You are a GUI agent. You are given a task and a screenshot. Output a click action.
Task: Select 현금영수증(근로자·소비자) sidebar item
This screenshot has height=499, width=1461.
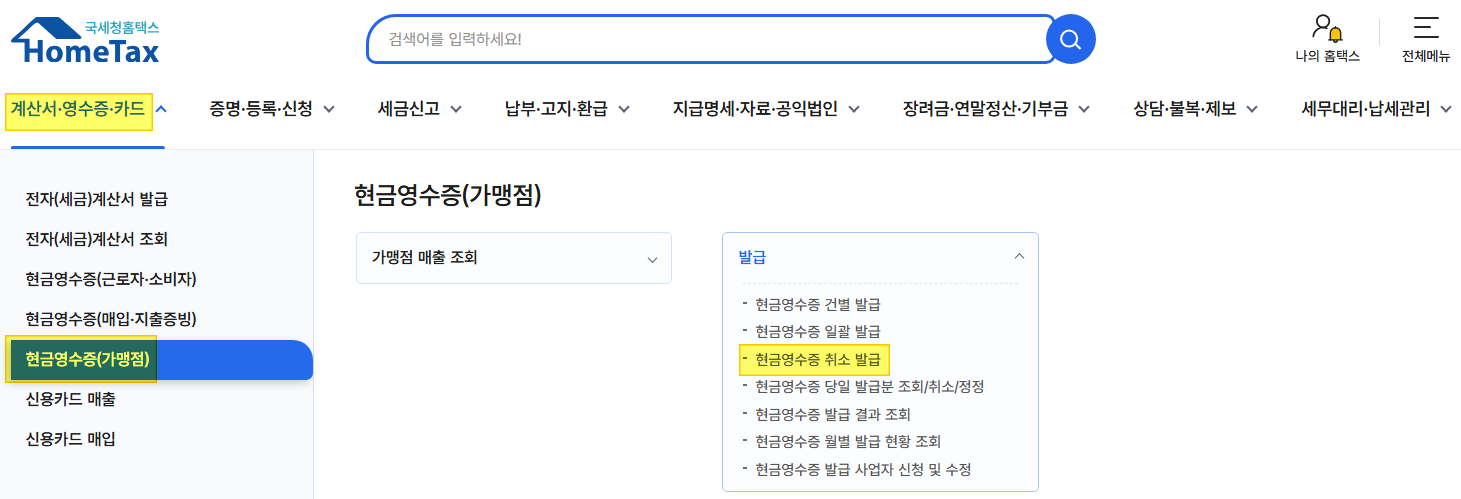[104, 279]
